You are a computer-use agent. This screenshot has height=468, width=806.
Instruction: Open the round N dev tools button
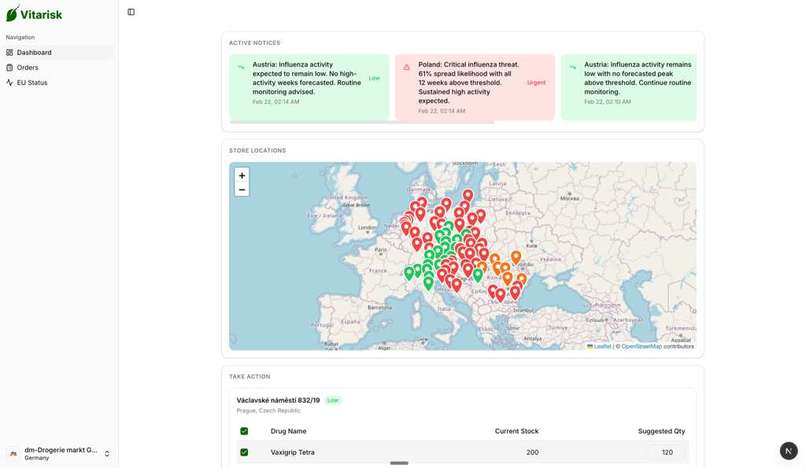click(789, 451)
